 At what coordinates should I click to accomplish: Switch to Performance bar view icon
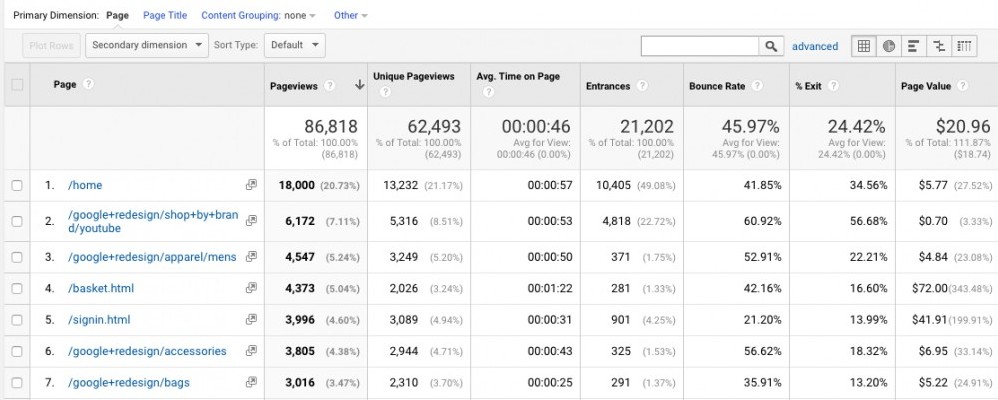point(913,46)
